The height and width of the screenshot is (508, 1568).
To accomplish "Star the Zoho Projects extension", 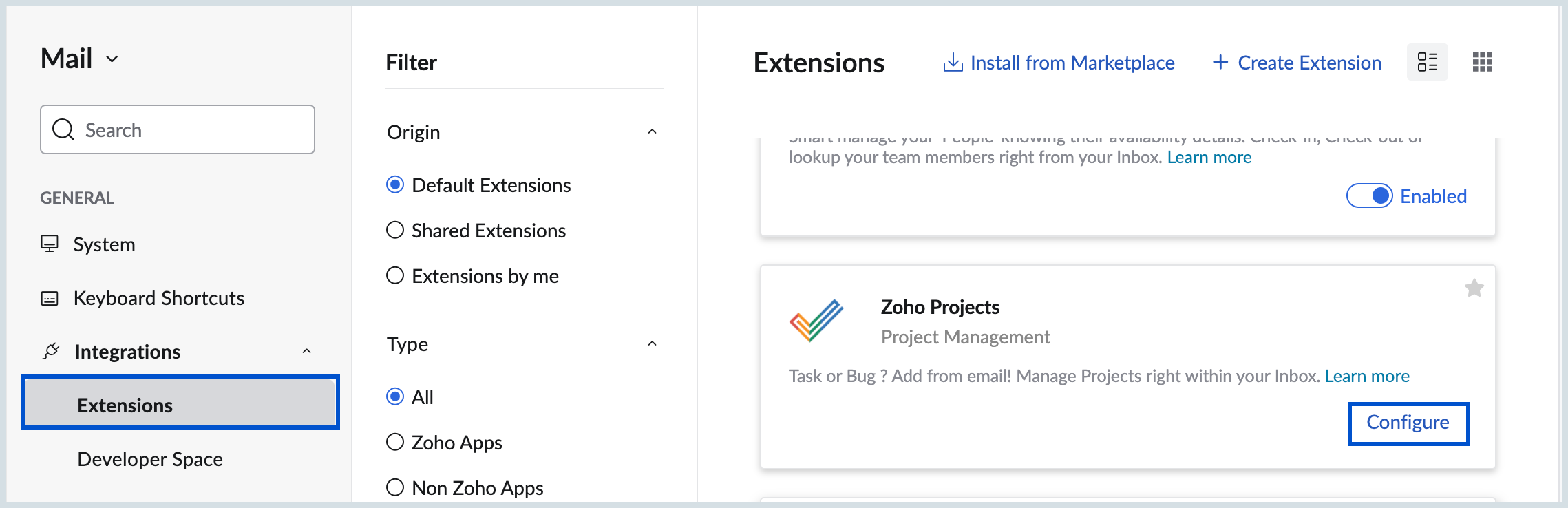I will 1474,288.
